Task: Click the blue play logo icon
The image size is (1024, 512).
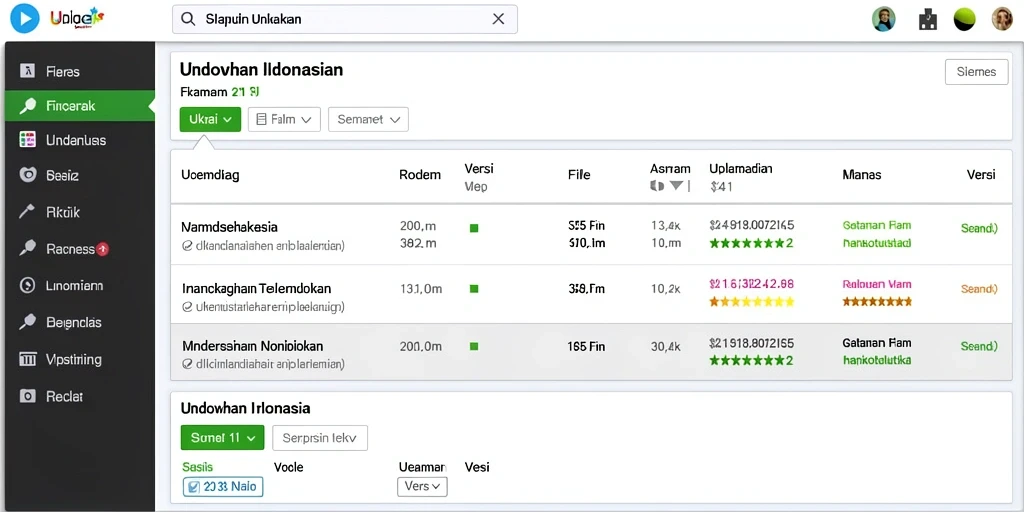Action: (25, 19)
